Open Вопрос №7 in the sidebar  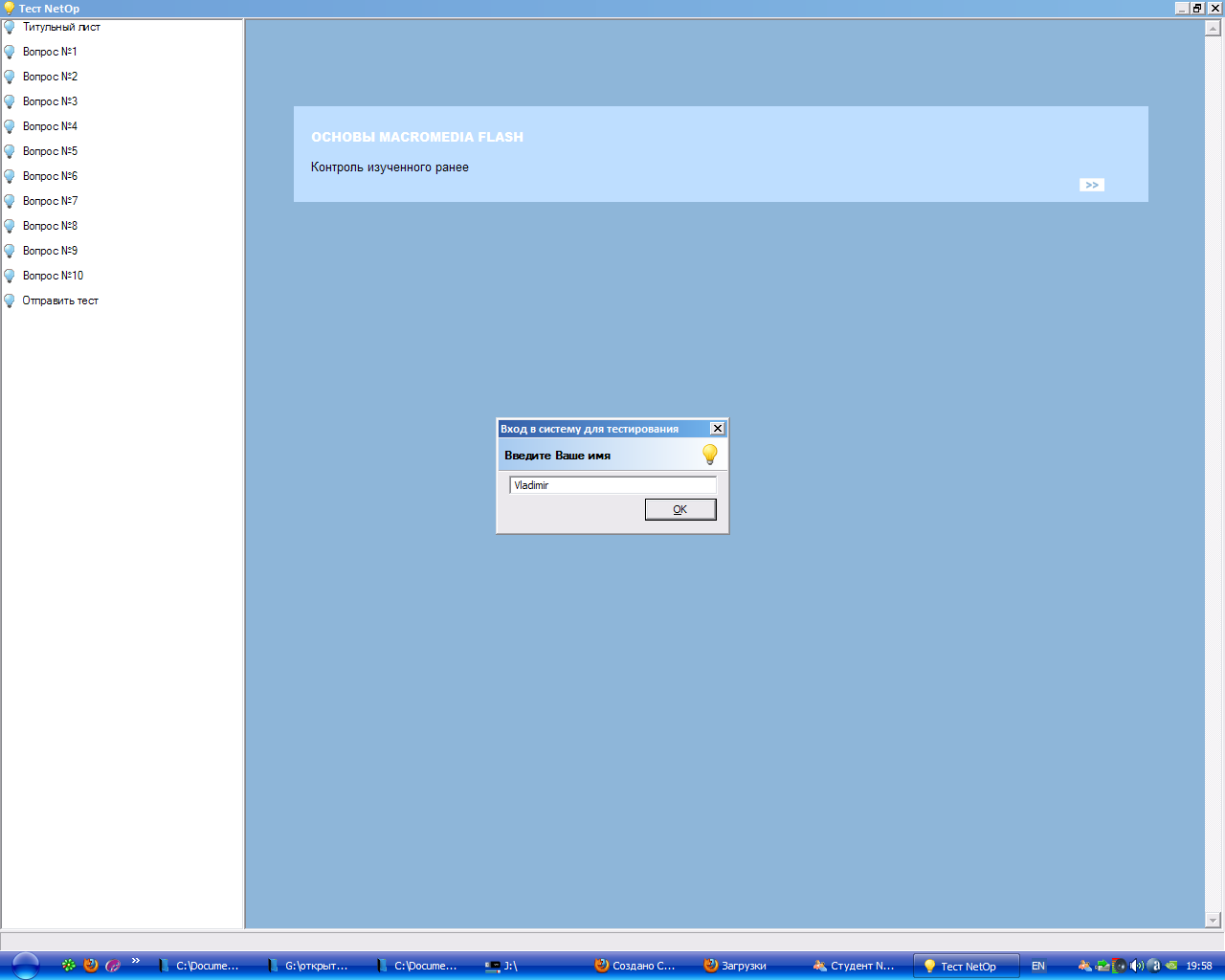coord(50,201)
